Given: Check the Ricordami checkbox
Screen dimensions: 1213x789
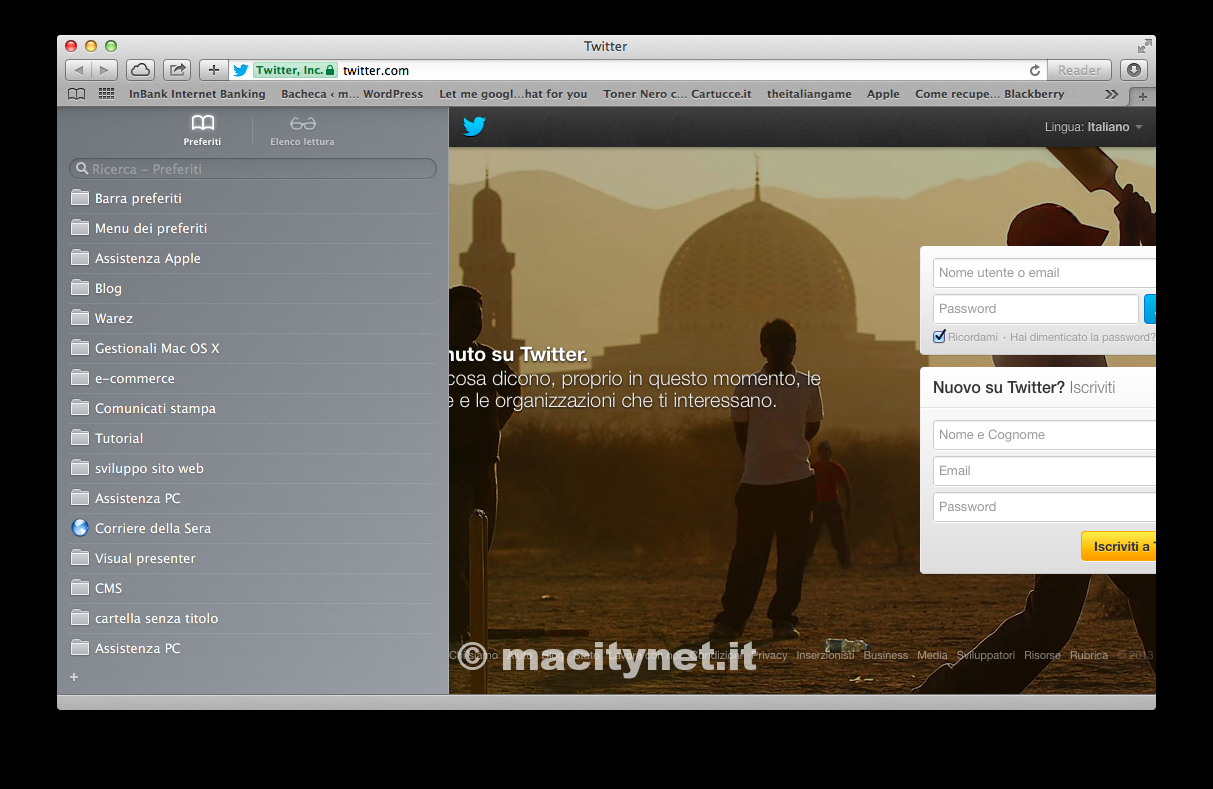Looking at the screenshot, I should click(939, 337).
